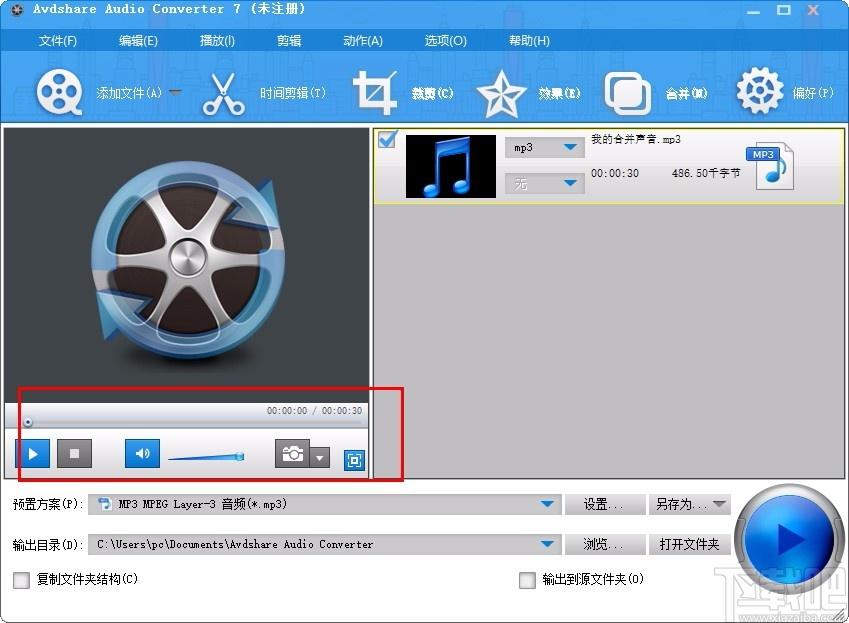The image size is (849, 623).
Task: Open Preferences gear icon
Action: click(x=760, y=90)
